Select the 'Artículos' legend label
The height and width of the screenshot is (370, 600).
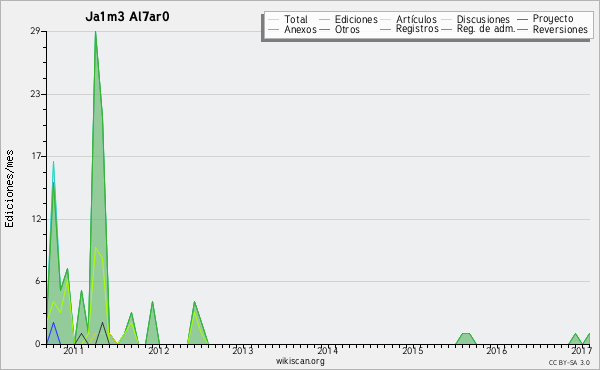click(416, 19)
